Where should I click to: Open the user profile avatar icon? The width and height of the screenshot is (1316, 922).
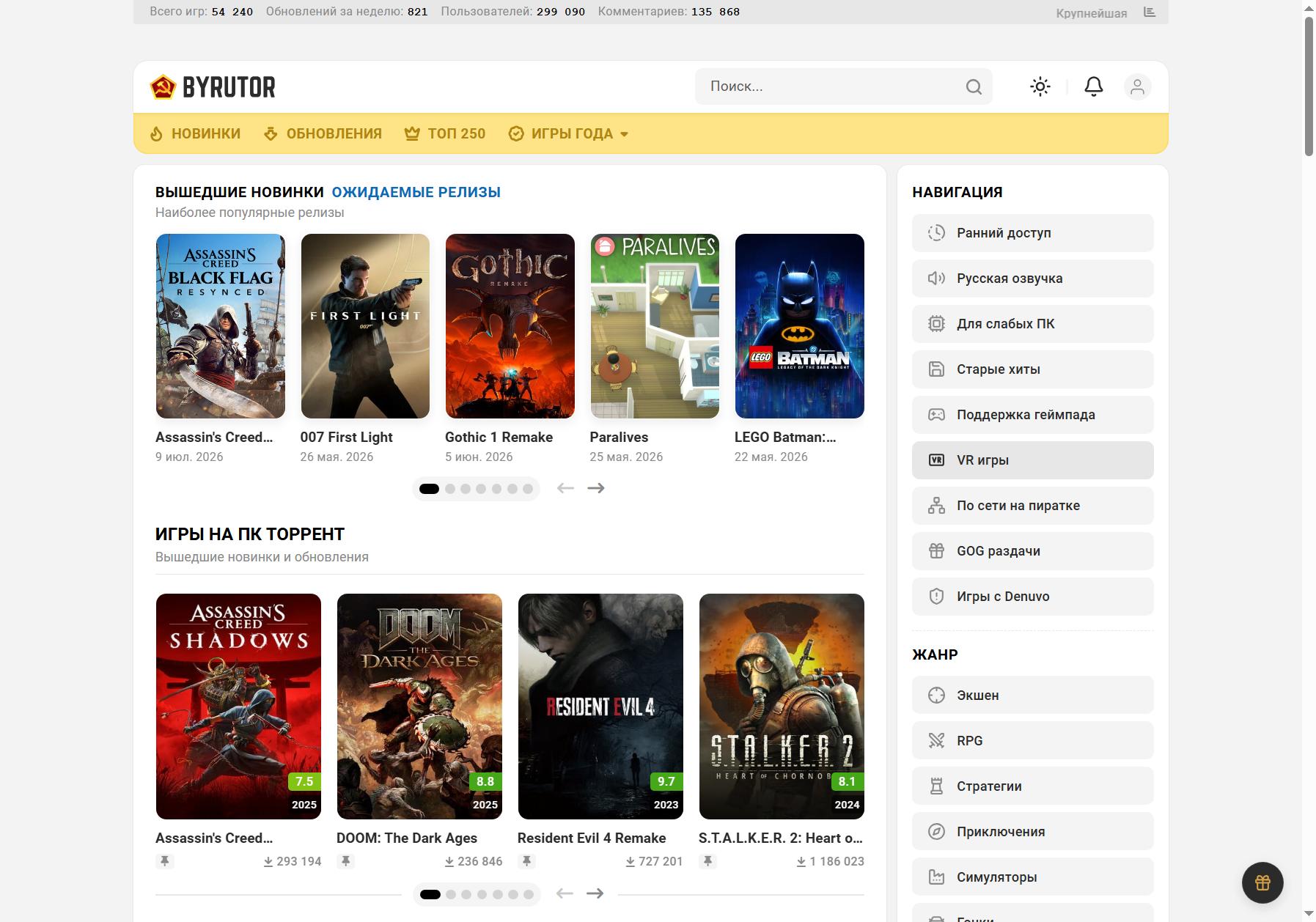click(x=1137, y=86)
